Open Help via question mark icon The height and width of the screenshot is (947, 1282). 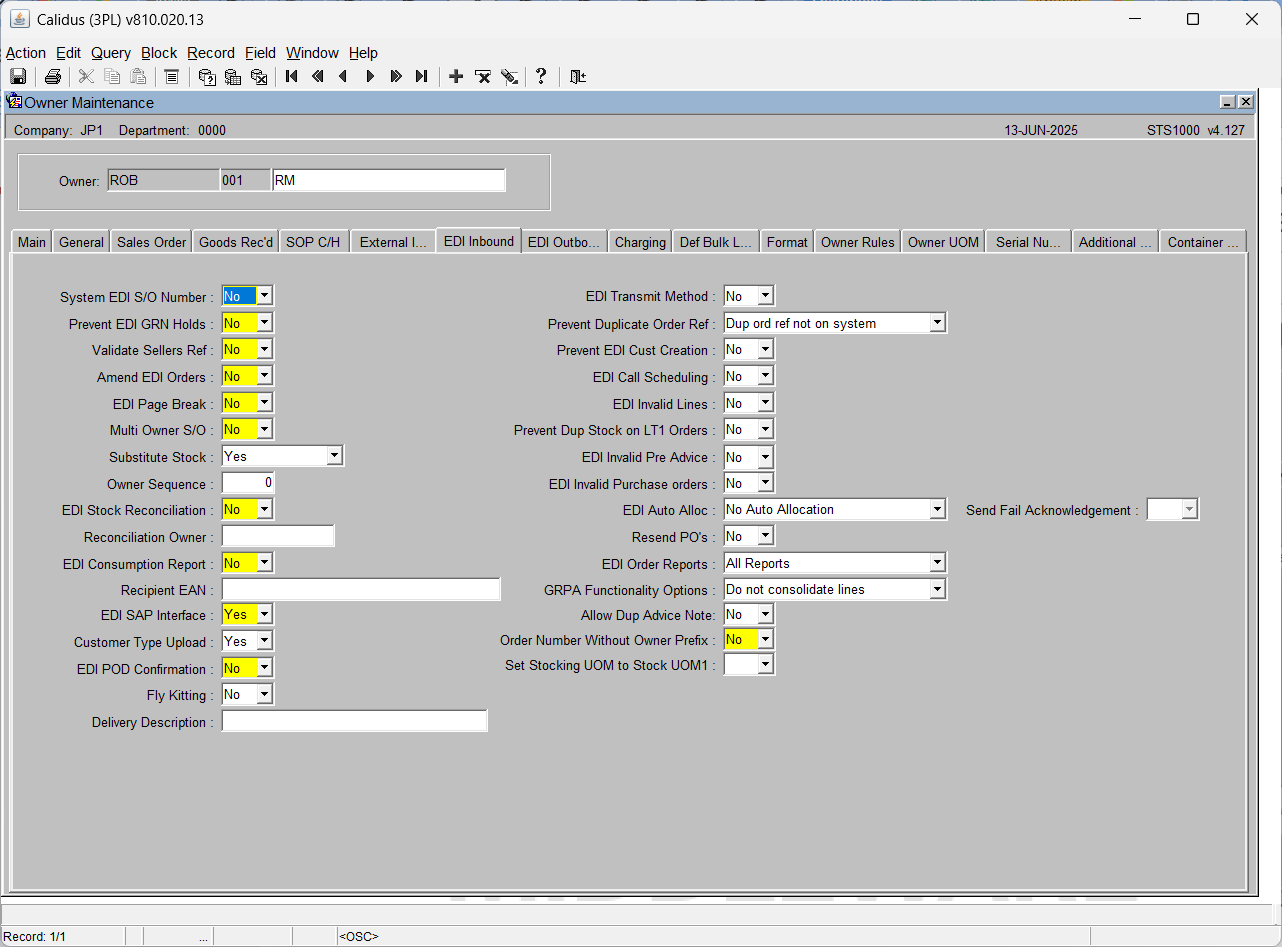(541, 76)
